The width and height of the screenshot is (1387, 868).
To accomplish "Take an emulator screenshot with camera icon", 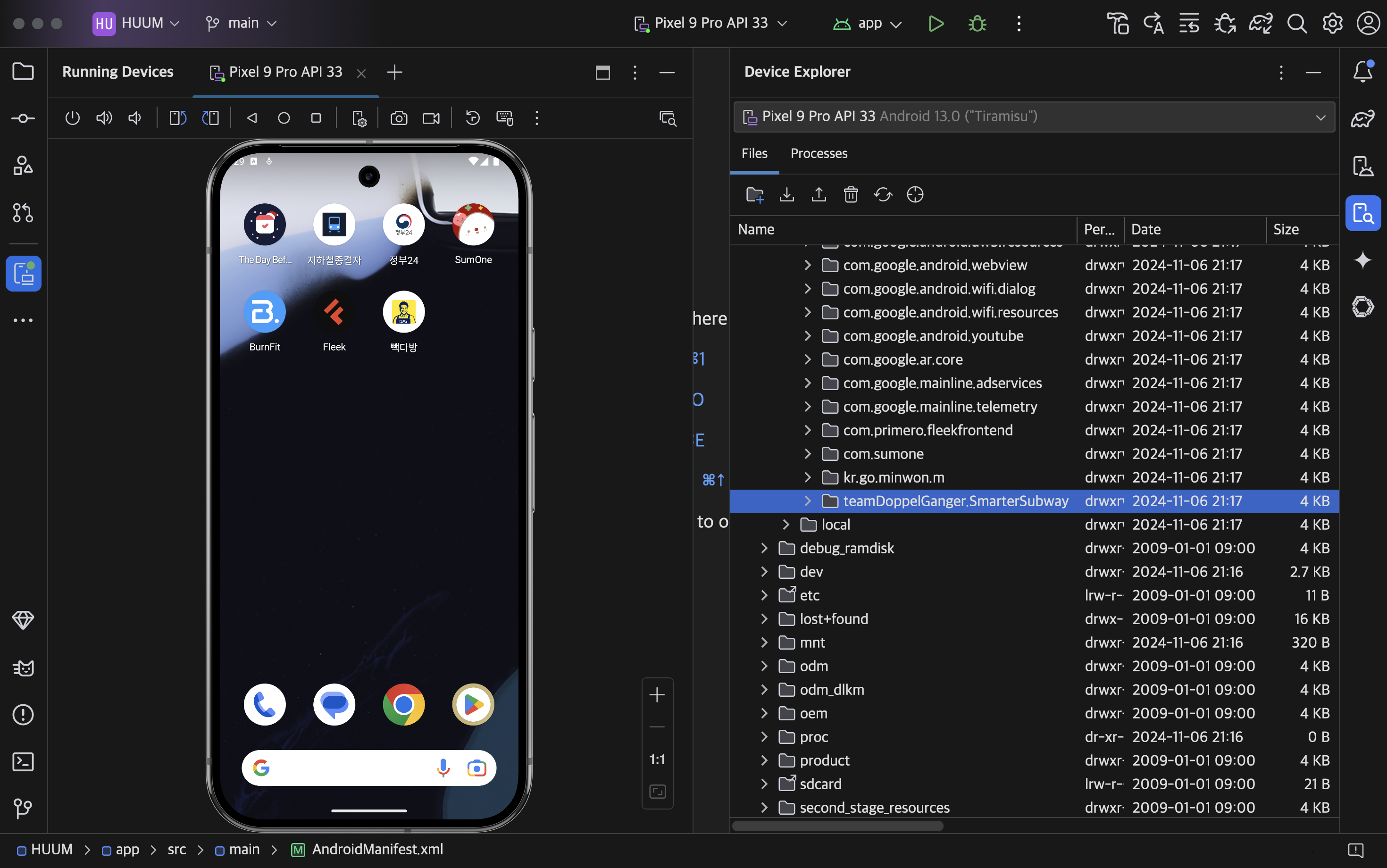I will [399, 118].
